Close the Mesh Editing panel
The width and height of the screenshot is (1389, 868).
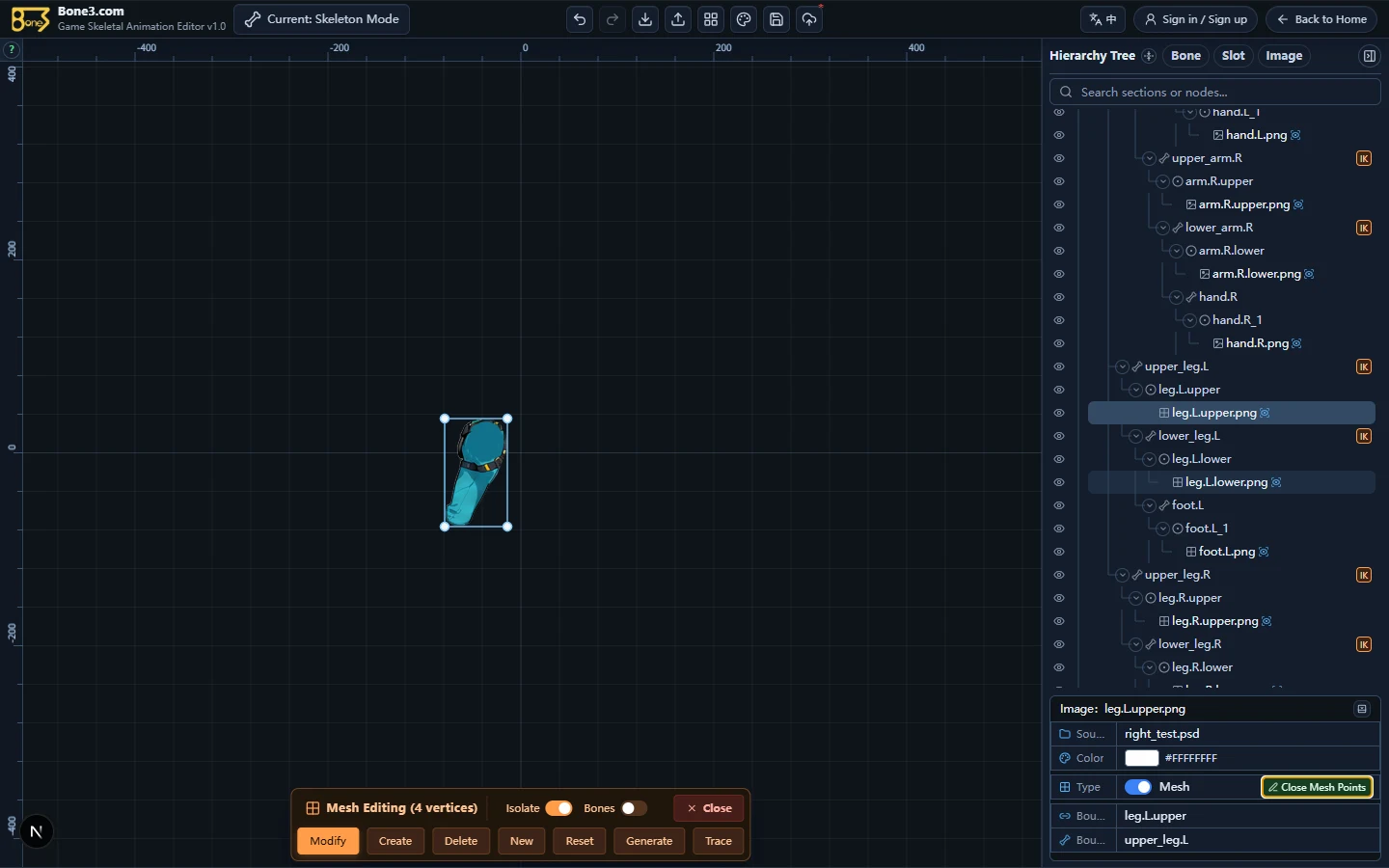(x=709, y=808)
